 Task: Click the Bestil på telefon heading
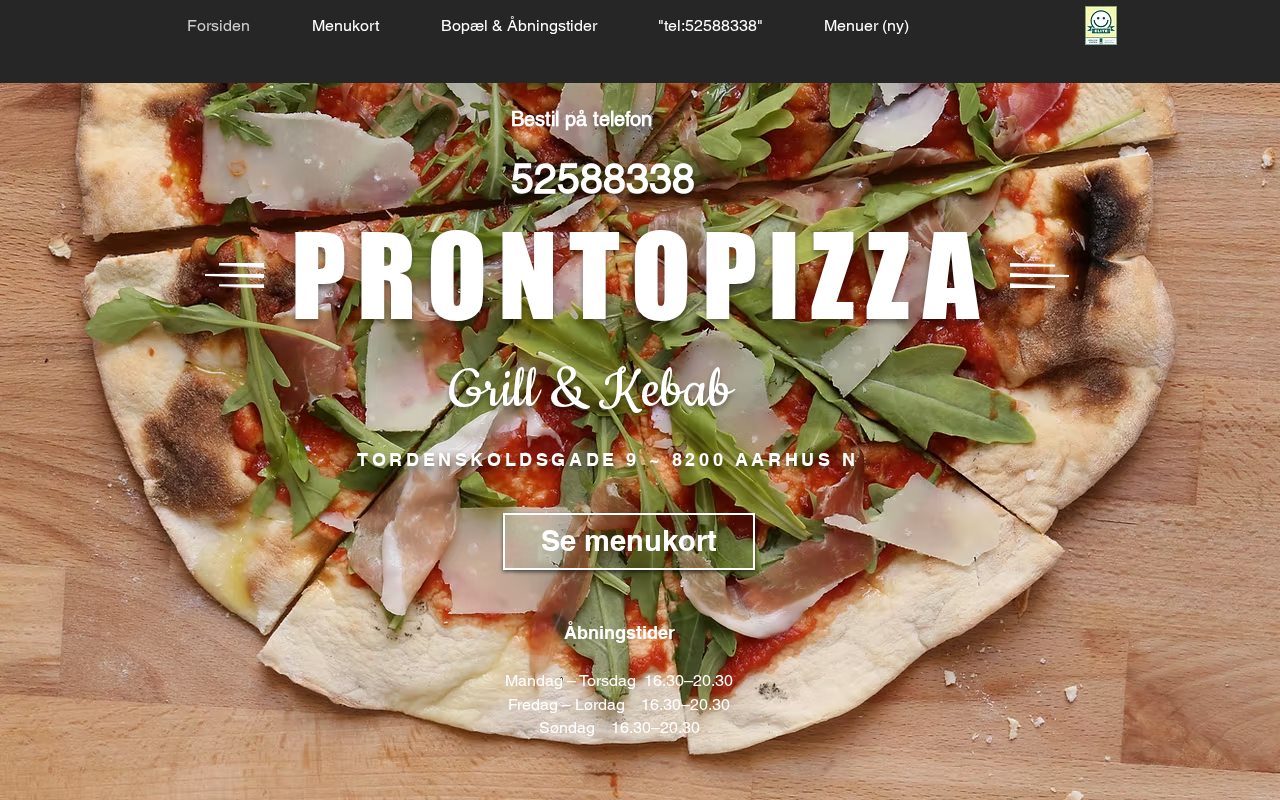[x=581, y=119]
